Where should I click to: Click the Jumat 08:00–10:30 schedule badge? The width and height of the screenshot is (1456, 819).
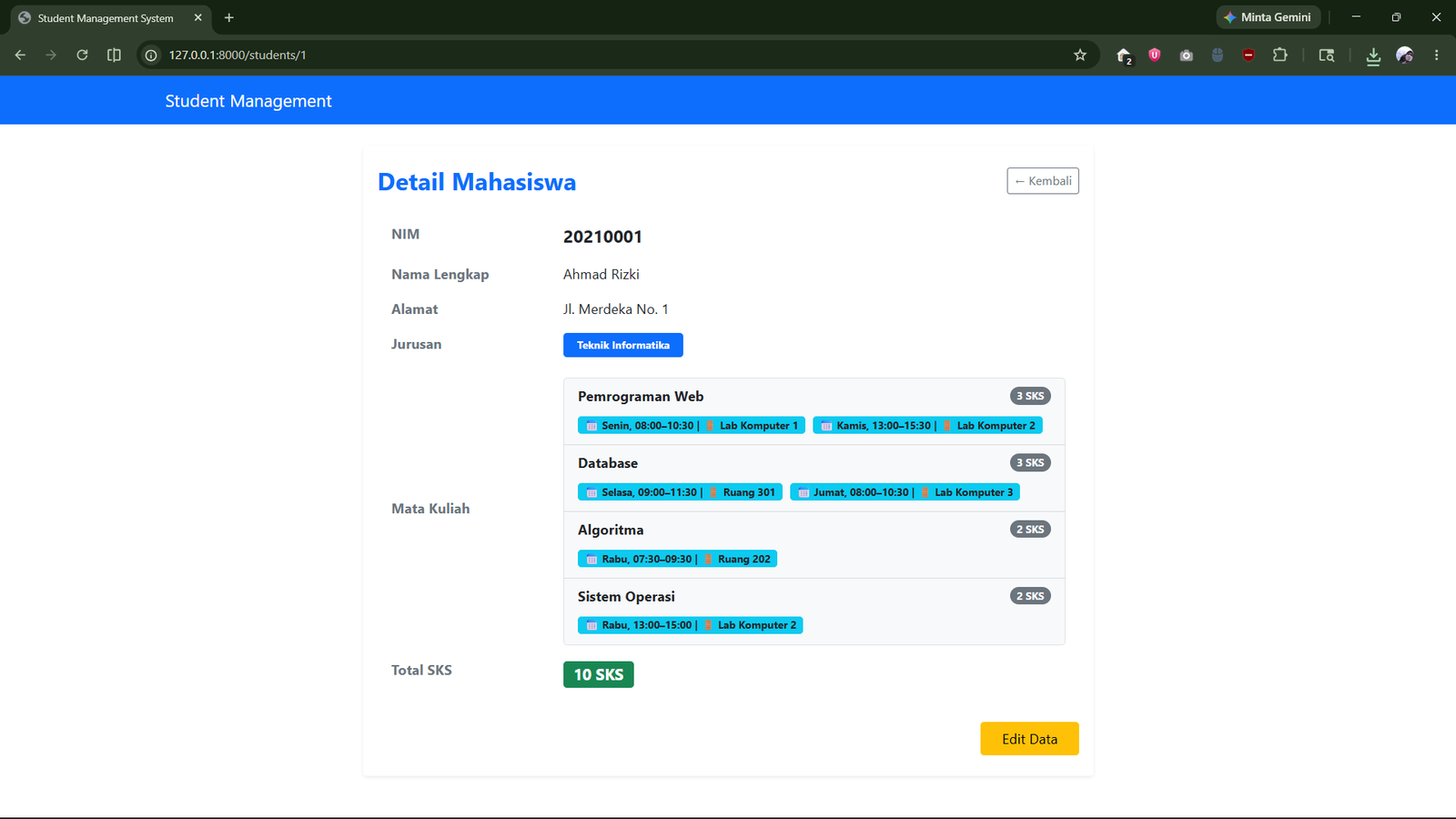905,492
